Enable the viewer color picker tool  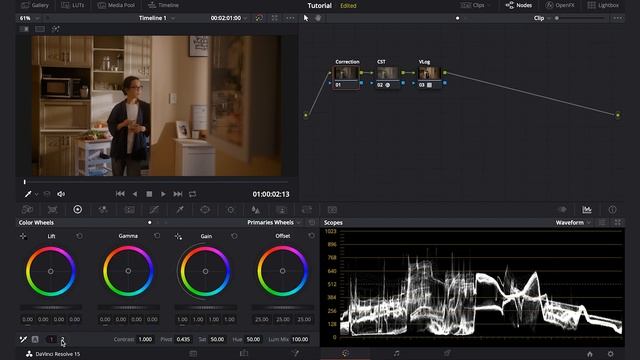tap(28, 194)
